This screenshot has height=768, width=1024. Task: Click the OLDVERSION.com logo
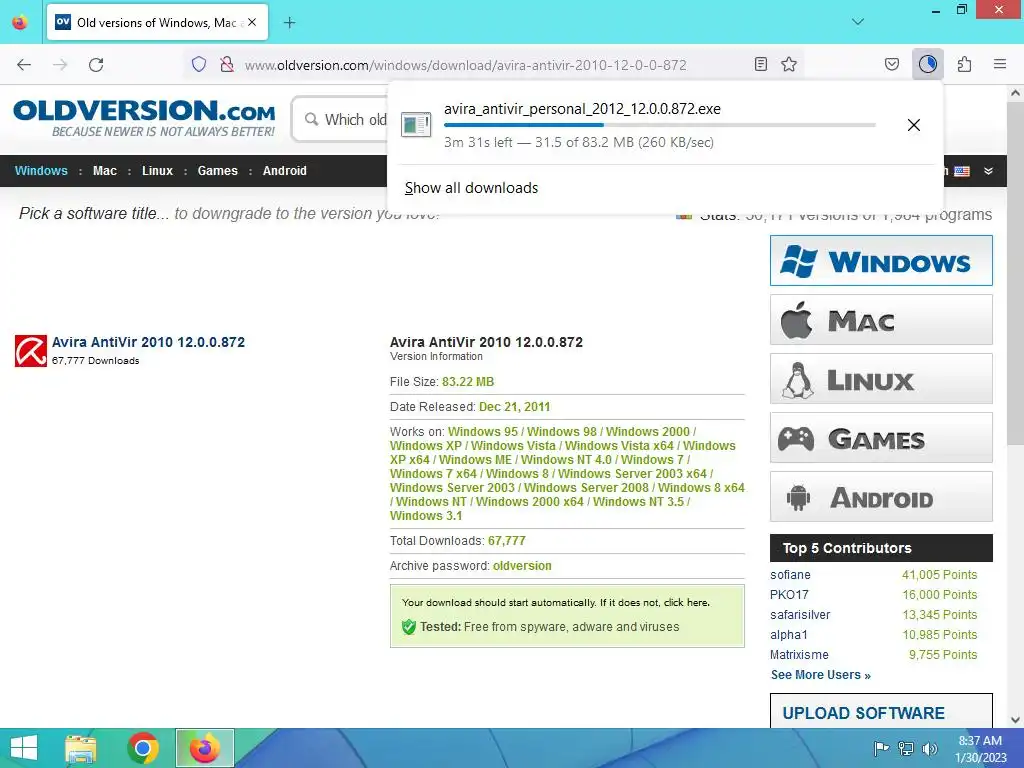[144, 118]
